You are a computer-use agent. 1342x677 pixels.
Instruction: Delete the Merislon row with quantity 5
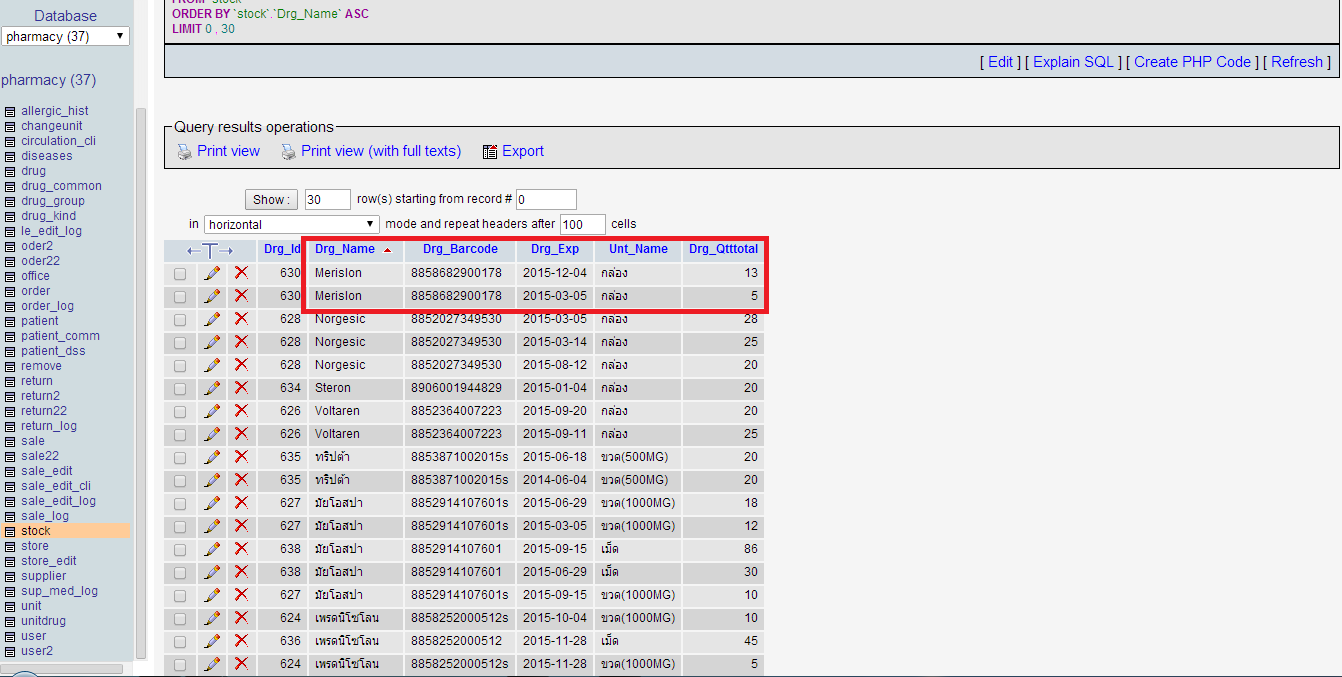coord(241,296)
